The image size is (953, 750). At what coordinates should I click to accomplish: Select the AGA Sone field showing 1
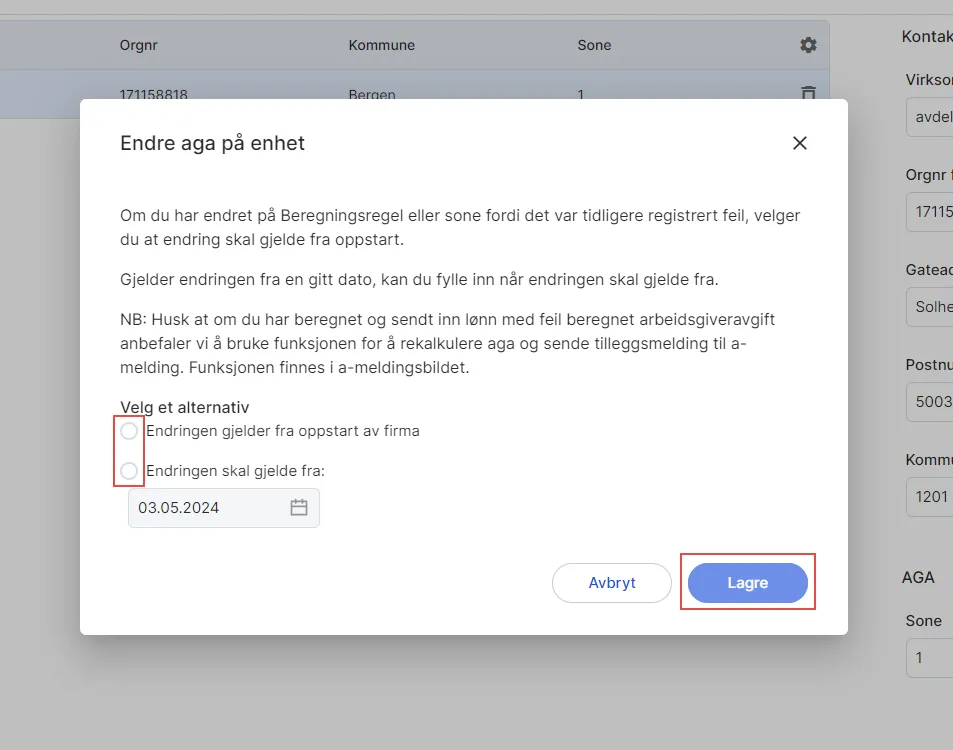tap(930, 658)
